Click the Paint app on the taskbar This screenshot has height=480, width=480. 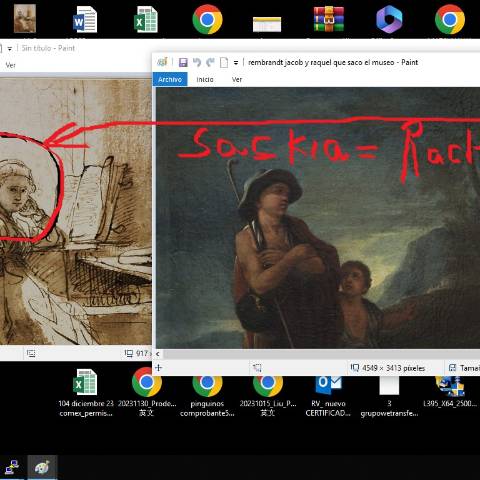point(42,467)
